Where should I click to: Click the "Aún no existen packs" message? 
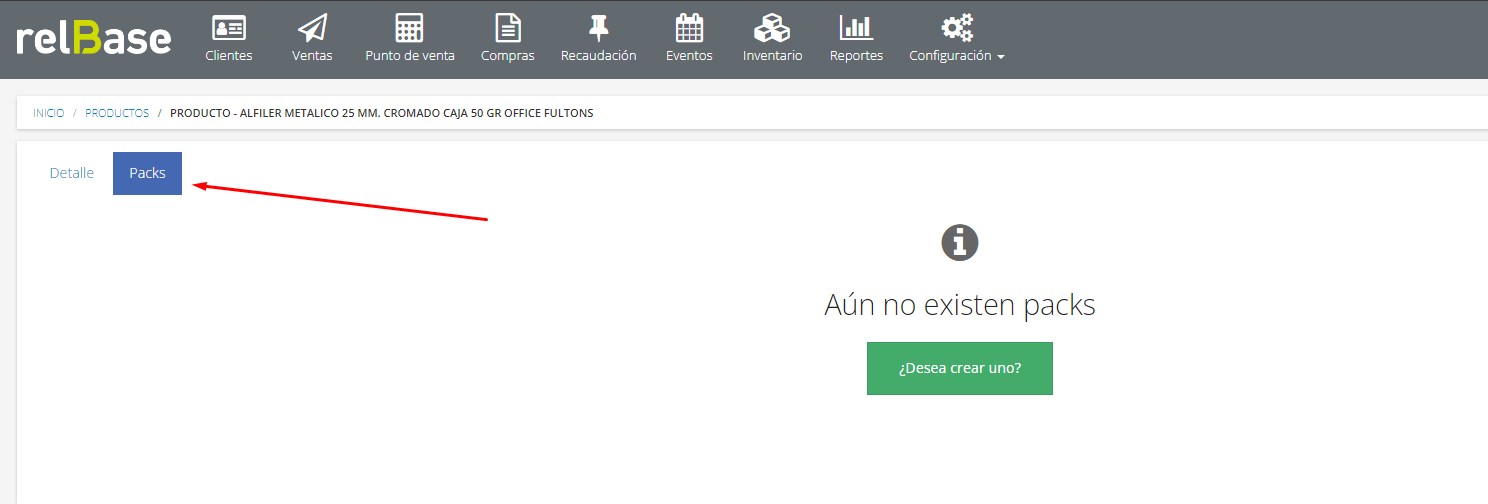pyautogui.click(x=960, y=305)
